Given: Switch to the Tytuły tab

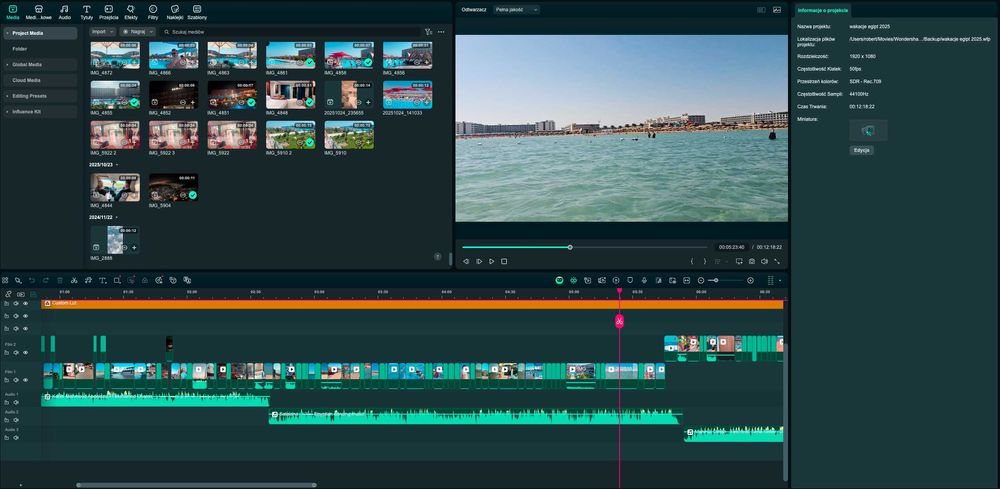Looking at the screenshot, I should pyautogui.click(x=87, y=11).
